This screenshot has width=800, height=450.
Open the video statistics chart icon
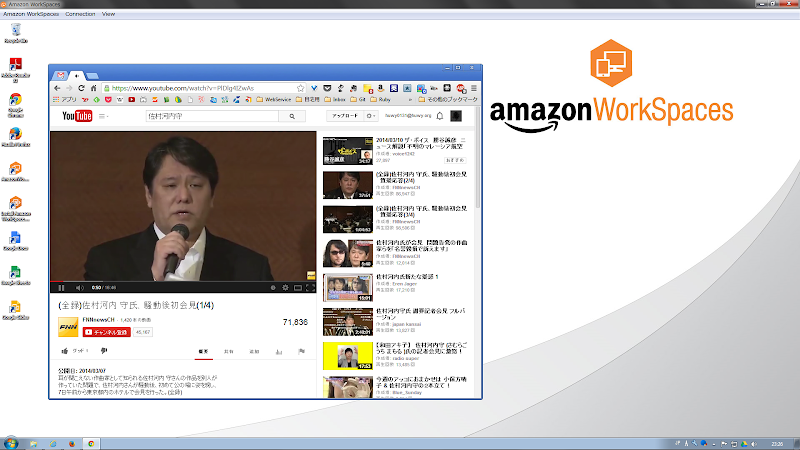point(279,352)
